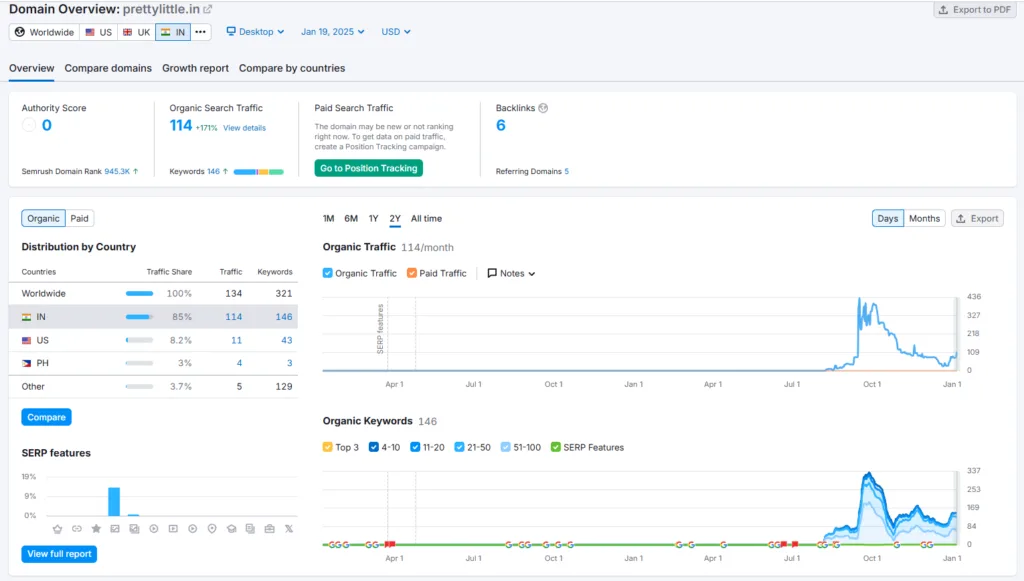
Task: Toggle the Organic Traffic checkbox
Action: tap(327, 273)
